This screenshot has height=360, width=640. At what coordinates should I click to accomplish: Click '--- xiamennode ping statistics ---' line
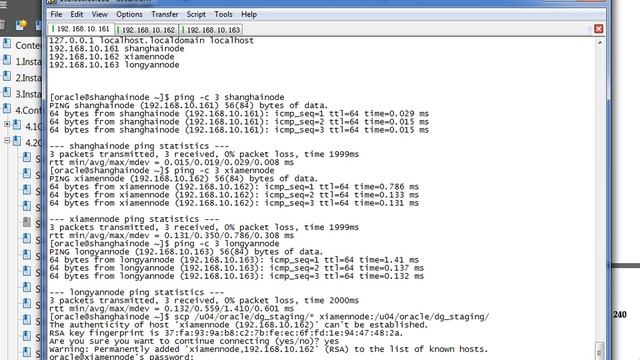(134, 219)
